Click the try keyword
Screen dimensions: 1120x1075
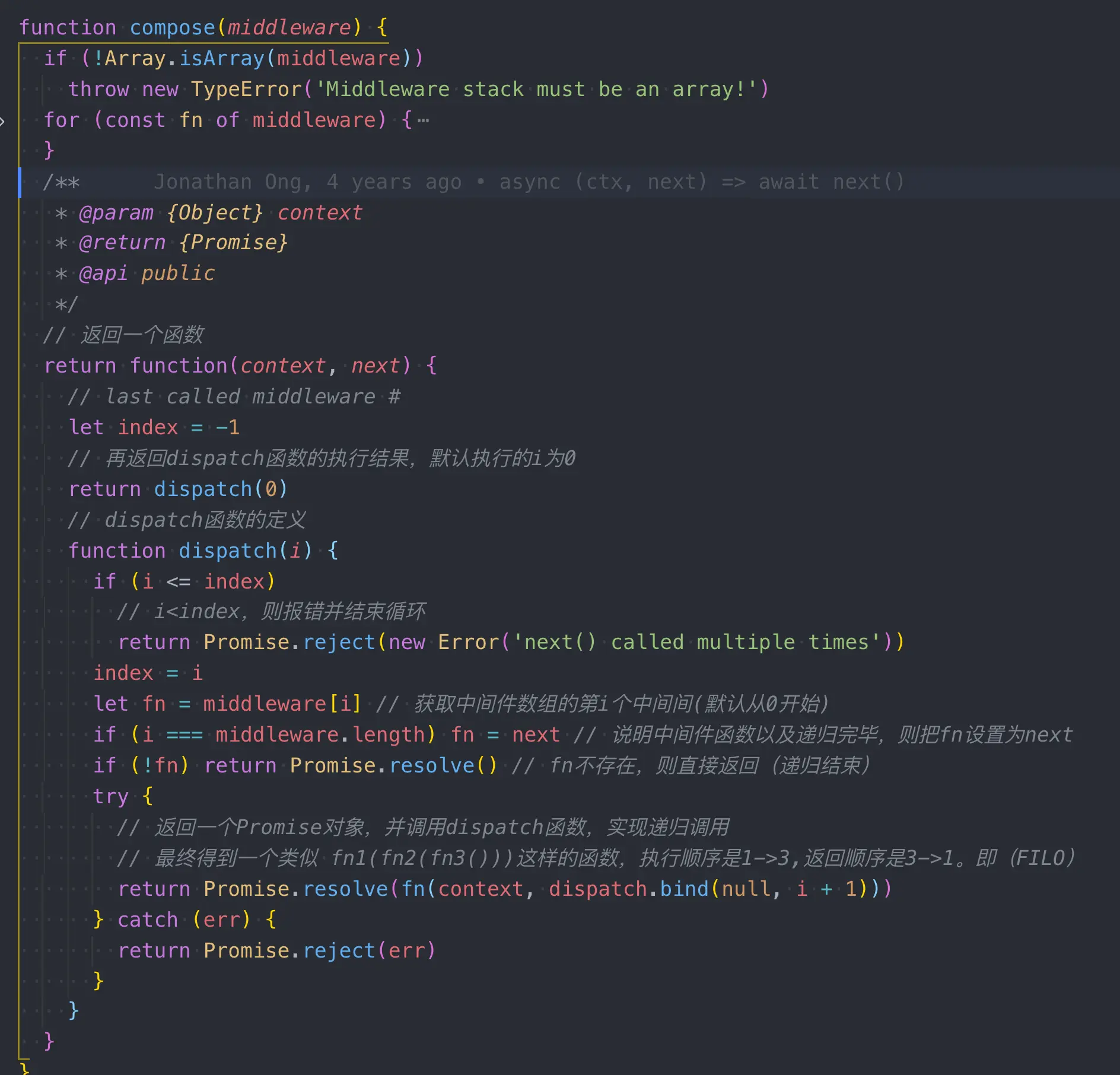[111, 797]
